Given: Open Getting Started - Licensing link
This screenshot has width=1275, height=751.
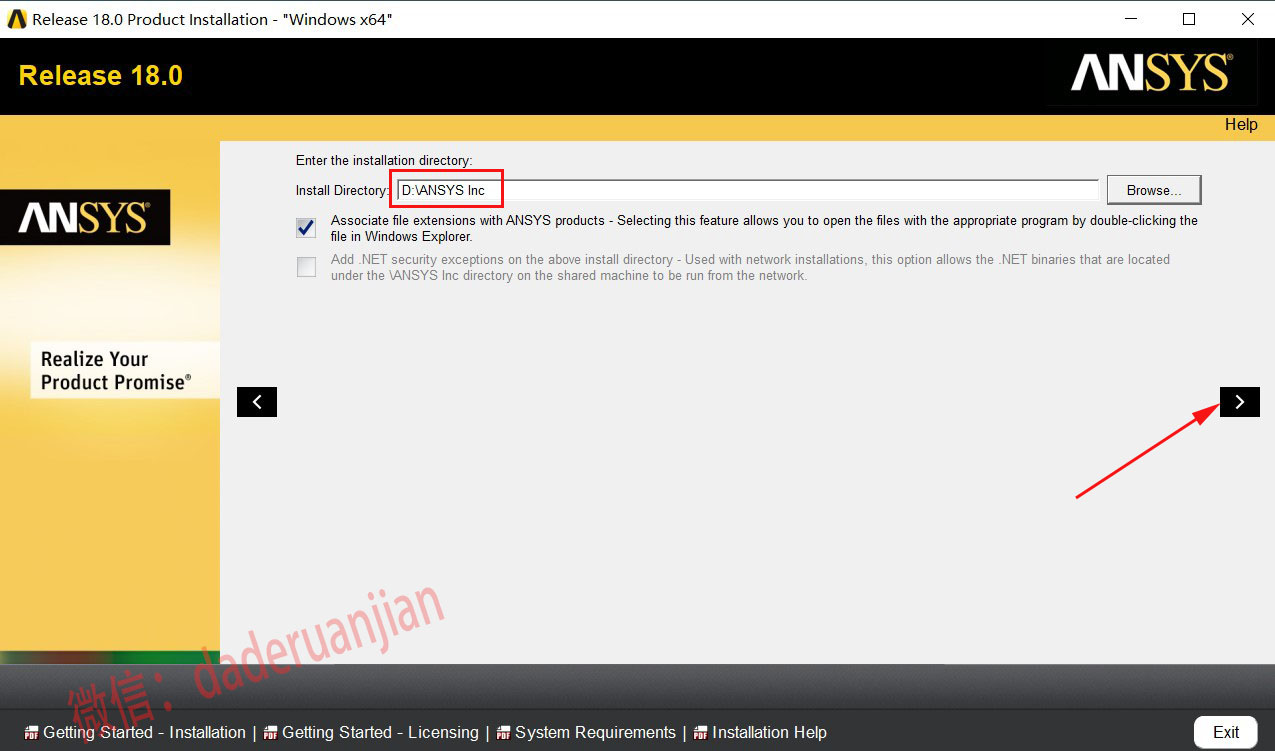Looking at the screenshot, I should tap(380, 733).
